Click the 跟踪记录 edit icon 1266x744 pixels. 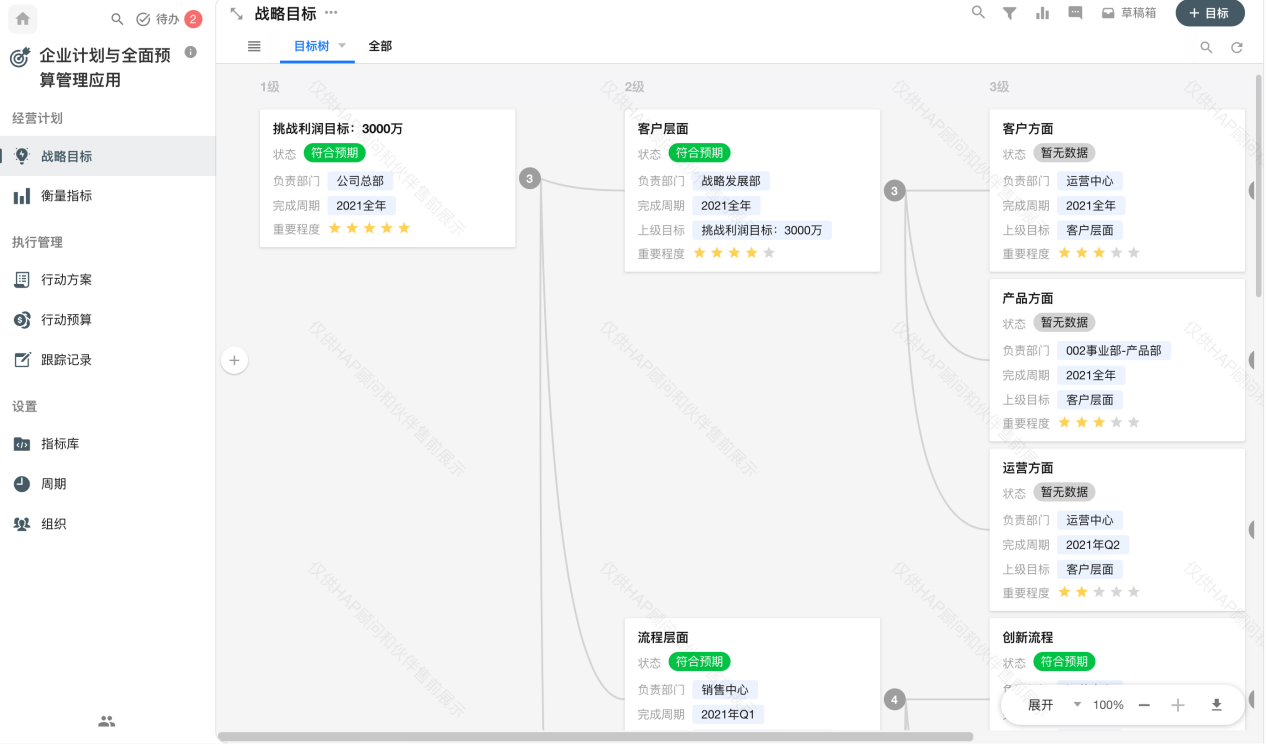tap(21, 360)
